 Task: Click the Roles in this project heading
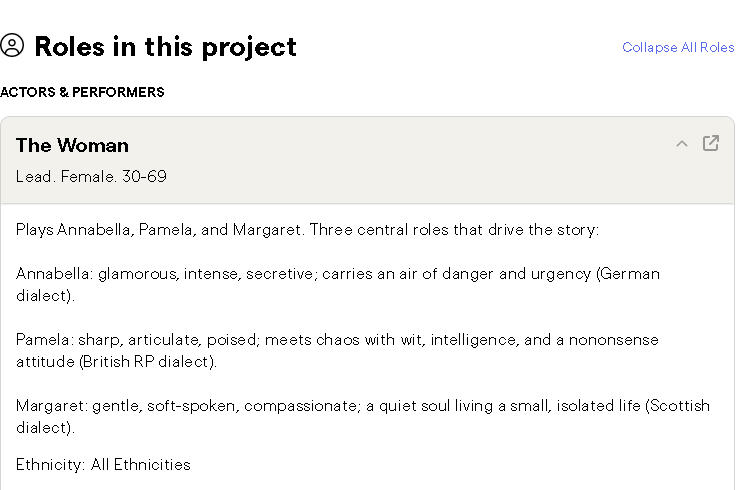[165, 46]
